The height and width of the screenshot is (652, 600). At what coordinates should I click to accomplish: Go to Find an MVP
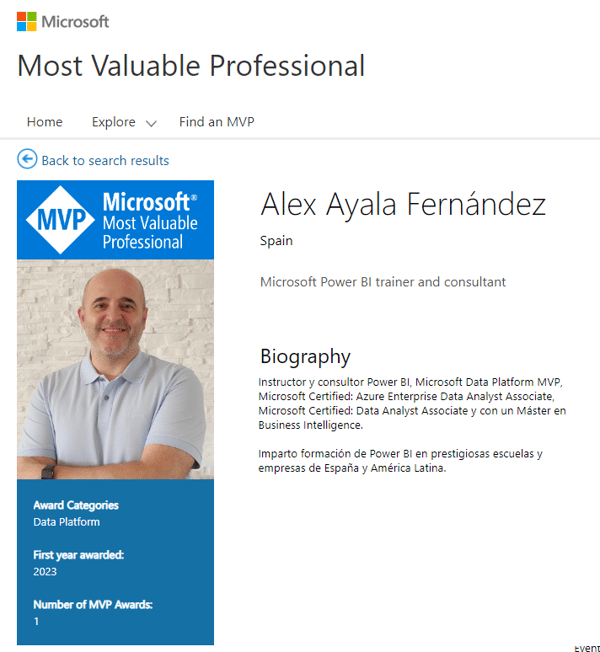click(217, 122)
